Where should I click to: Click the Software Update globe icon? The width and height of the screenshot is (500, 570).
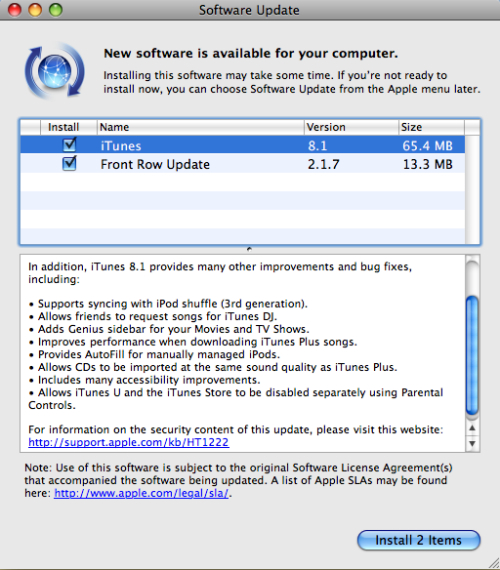point(55,71)
